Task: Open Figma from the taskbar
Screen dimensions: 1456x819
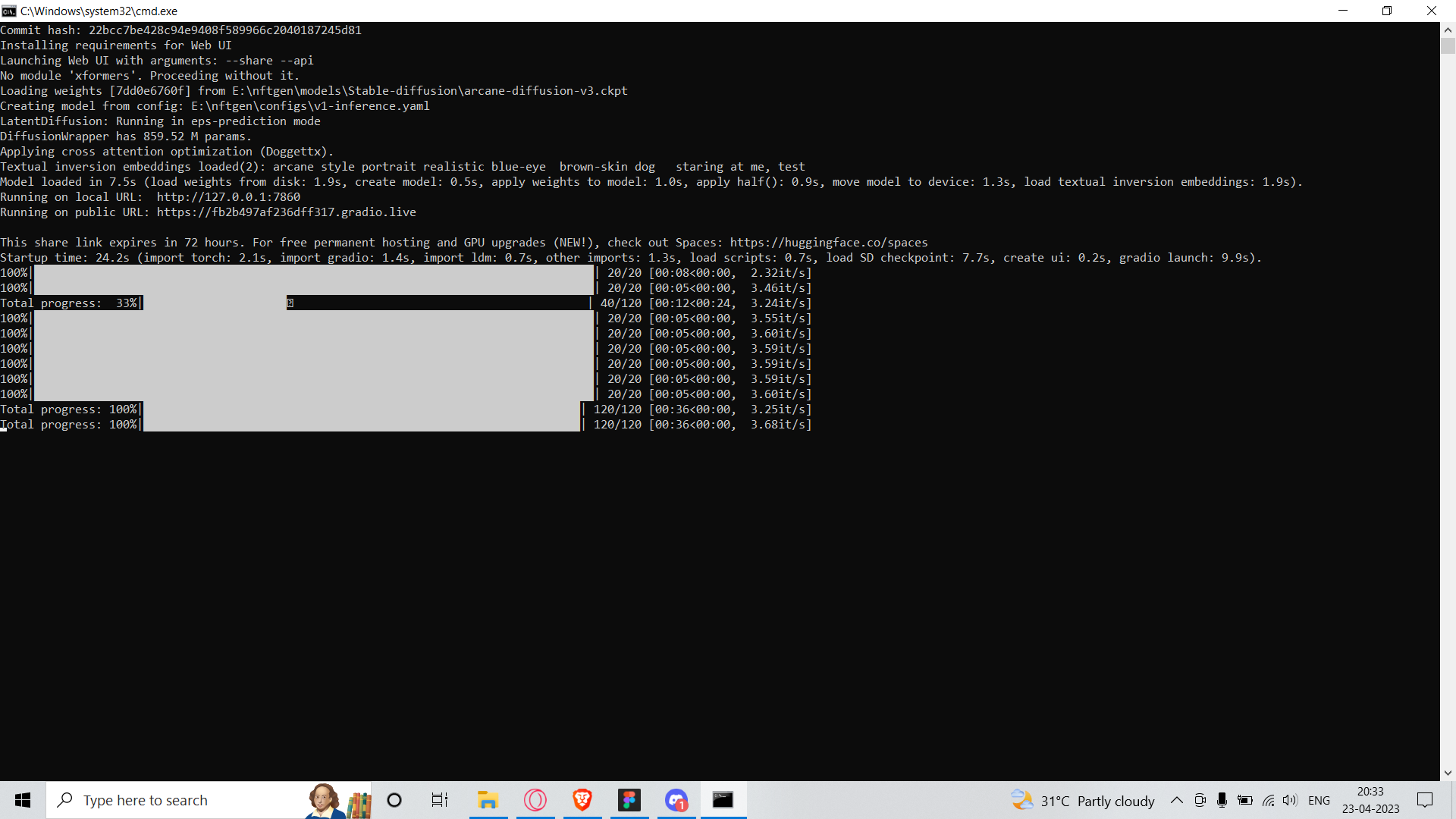Action: (x=629, y=800)
